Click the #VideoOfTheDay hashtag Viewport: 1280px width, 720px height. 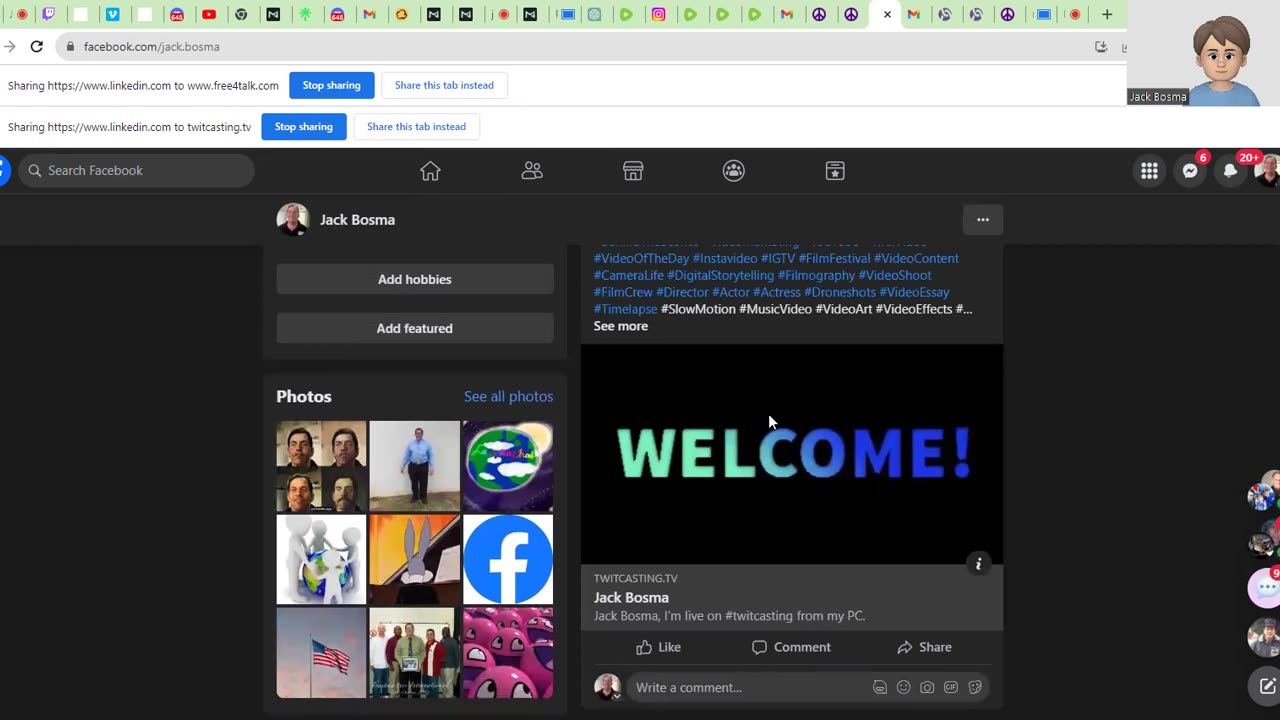[x=641, y=258]
